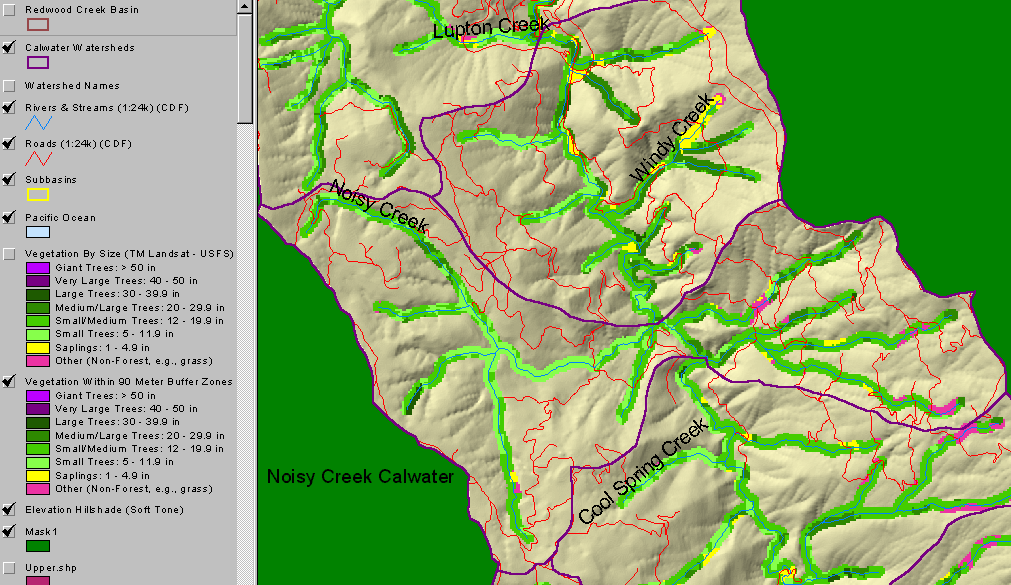Click the blue Rivers & Streams line symbol

[38, 123]
